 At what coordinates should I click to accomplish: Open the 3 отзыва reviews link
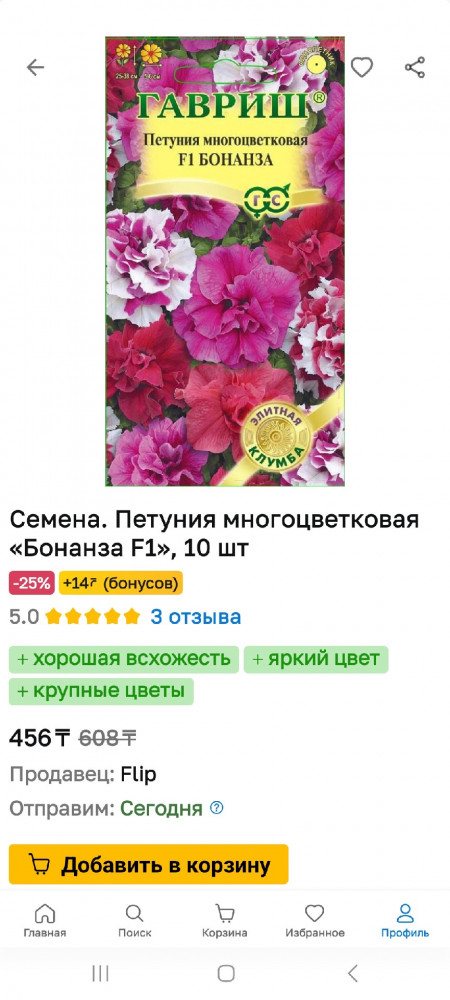point(196,617)
